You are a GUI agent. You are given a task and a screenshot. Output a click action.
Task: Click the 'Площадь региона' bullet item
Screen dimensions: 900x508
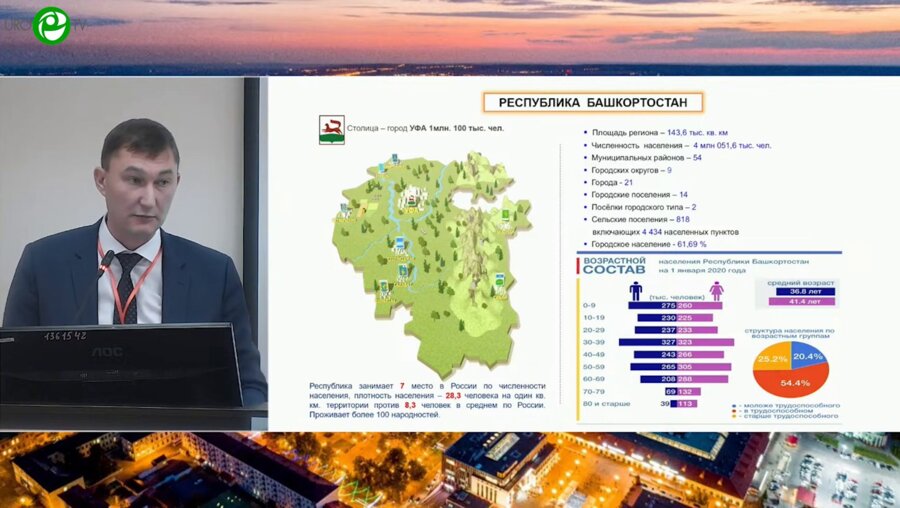tap(660, 132)
